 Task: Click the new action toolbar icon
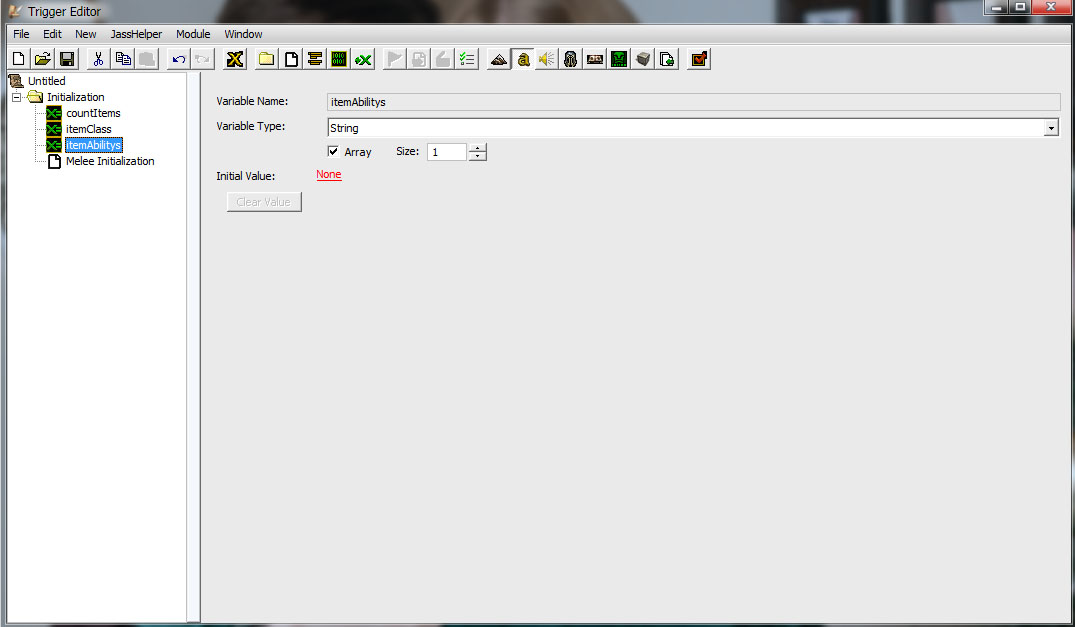pyautogui.click(x=443, y=60)
